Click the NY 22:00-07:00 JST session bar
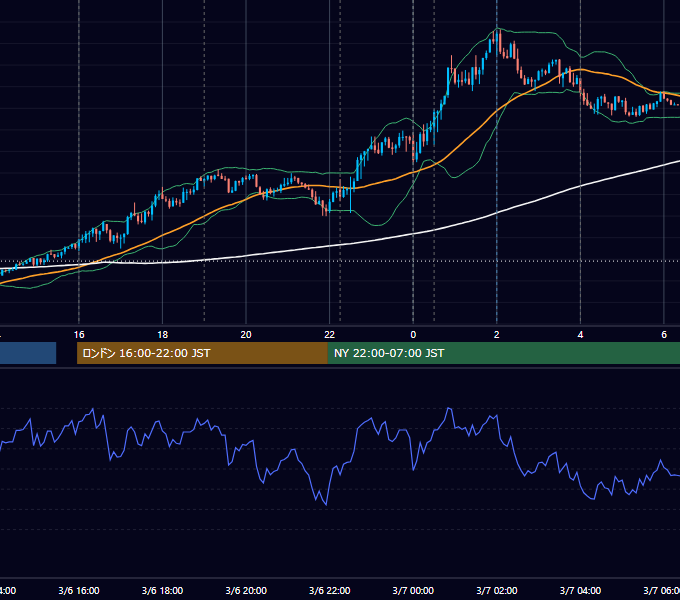The height and width of the screenshot is (600, 680). tap(503, 353)
